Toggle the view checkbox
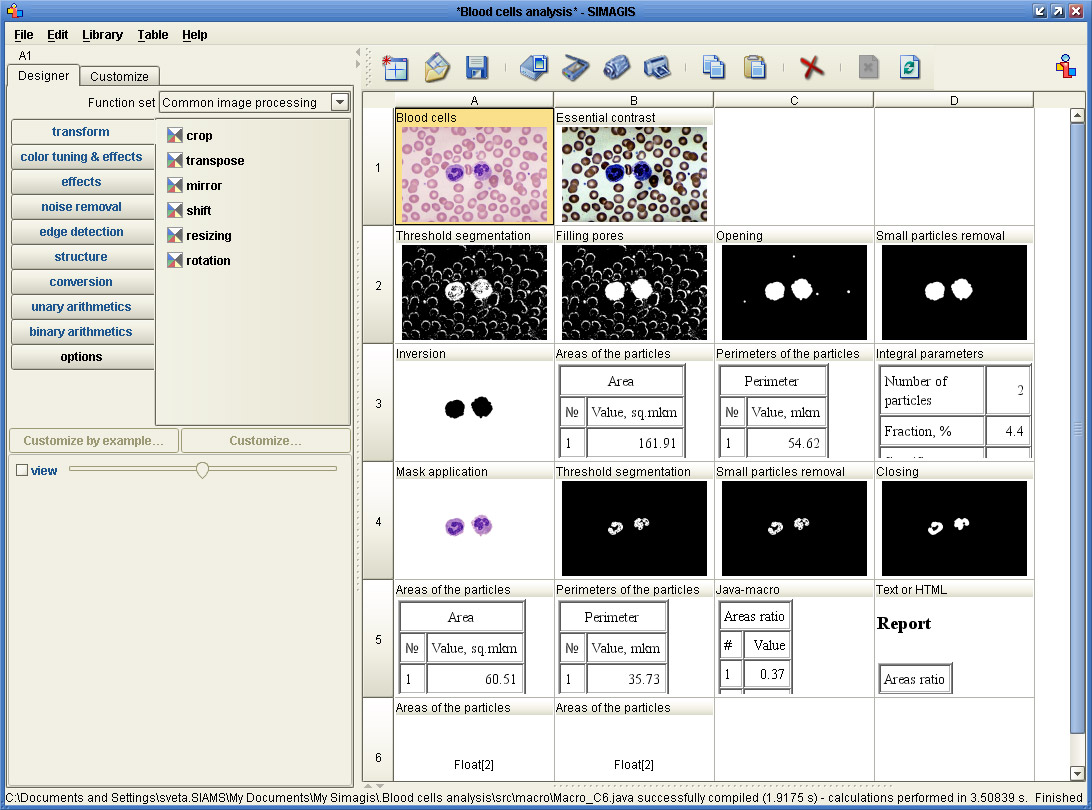 [22, 470]
